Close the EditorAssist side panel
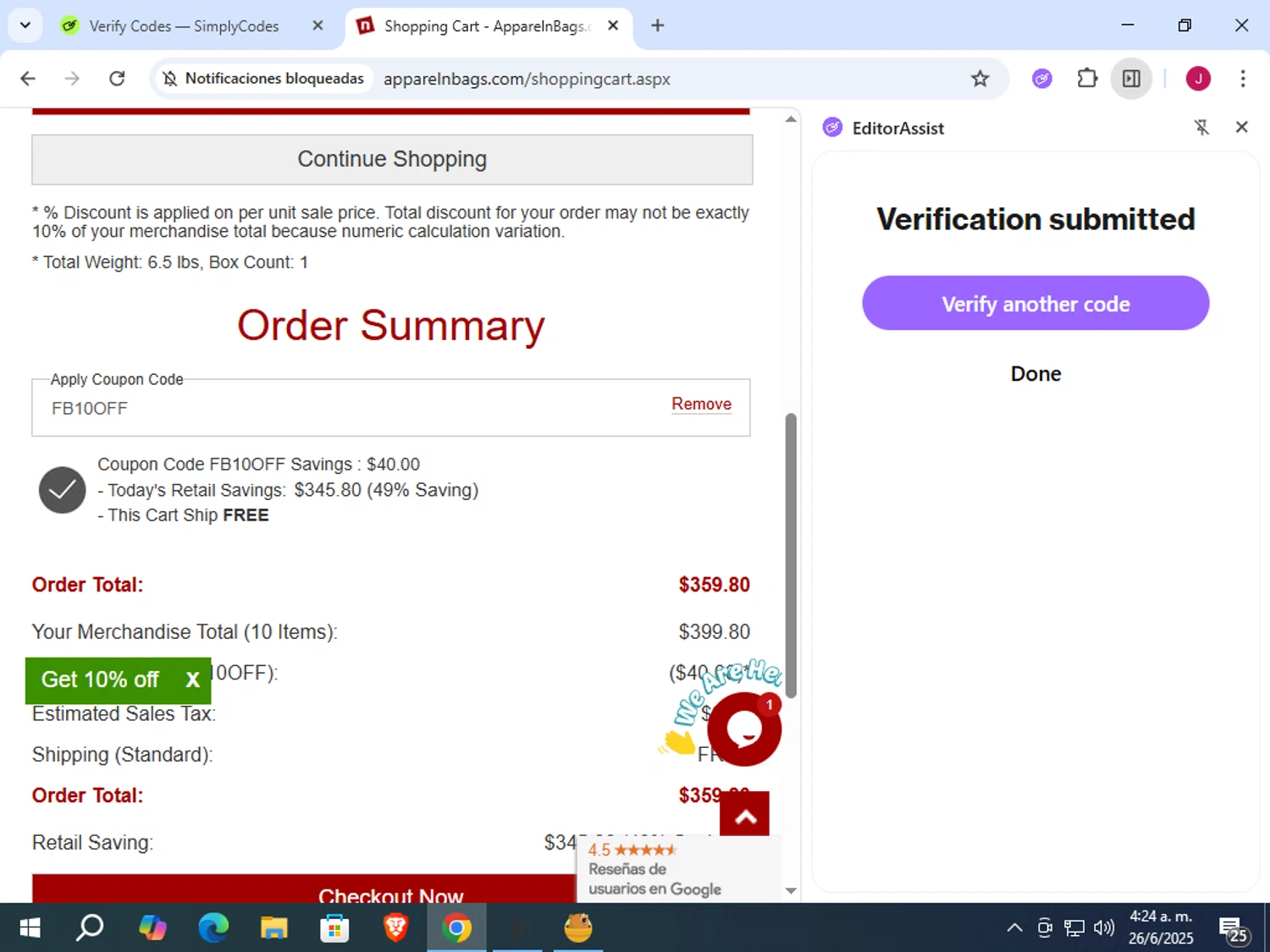 [1241, 127]
